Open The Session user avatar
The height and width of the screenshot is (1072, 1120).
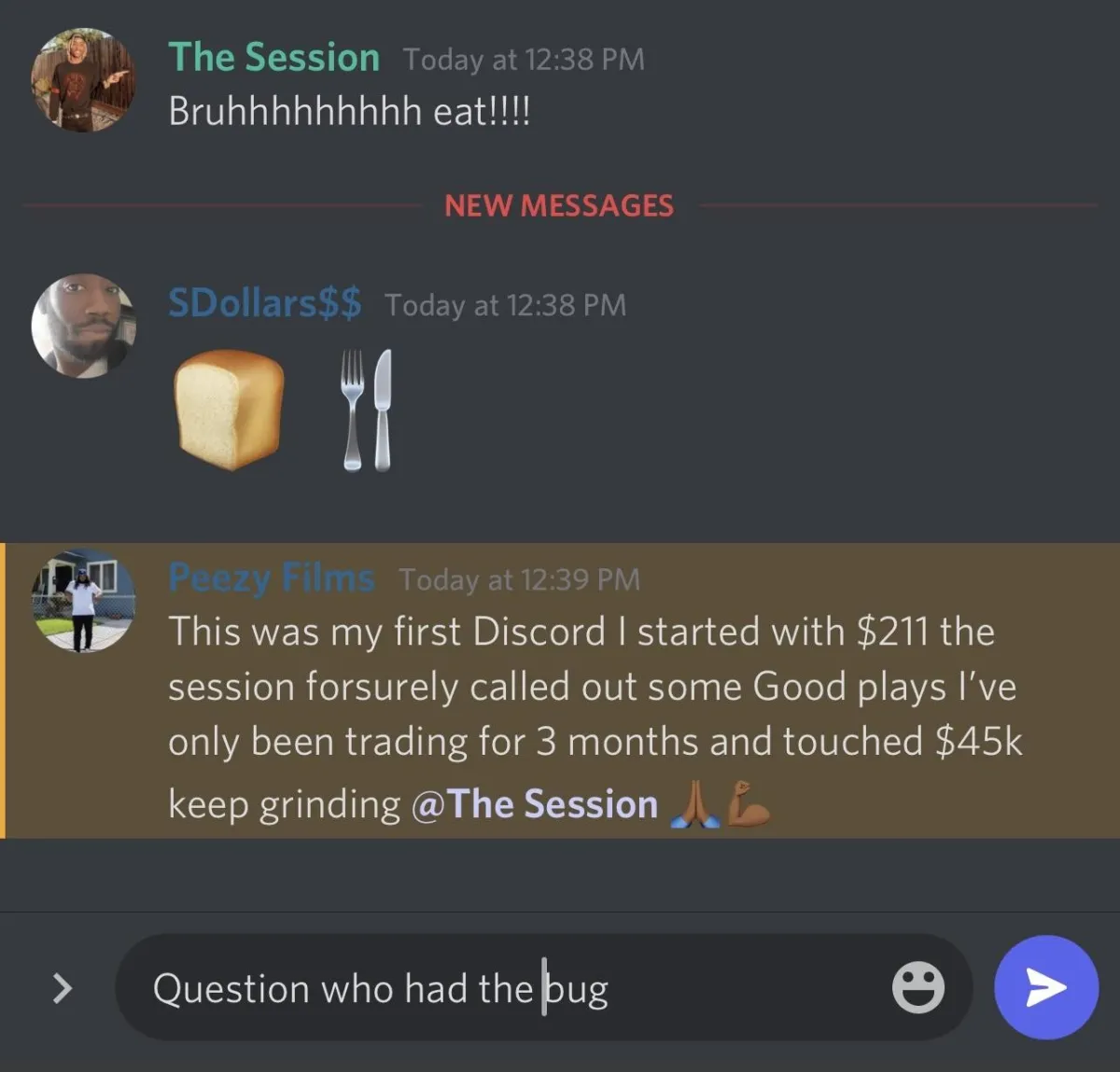coord(83,79)
